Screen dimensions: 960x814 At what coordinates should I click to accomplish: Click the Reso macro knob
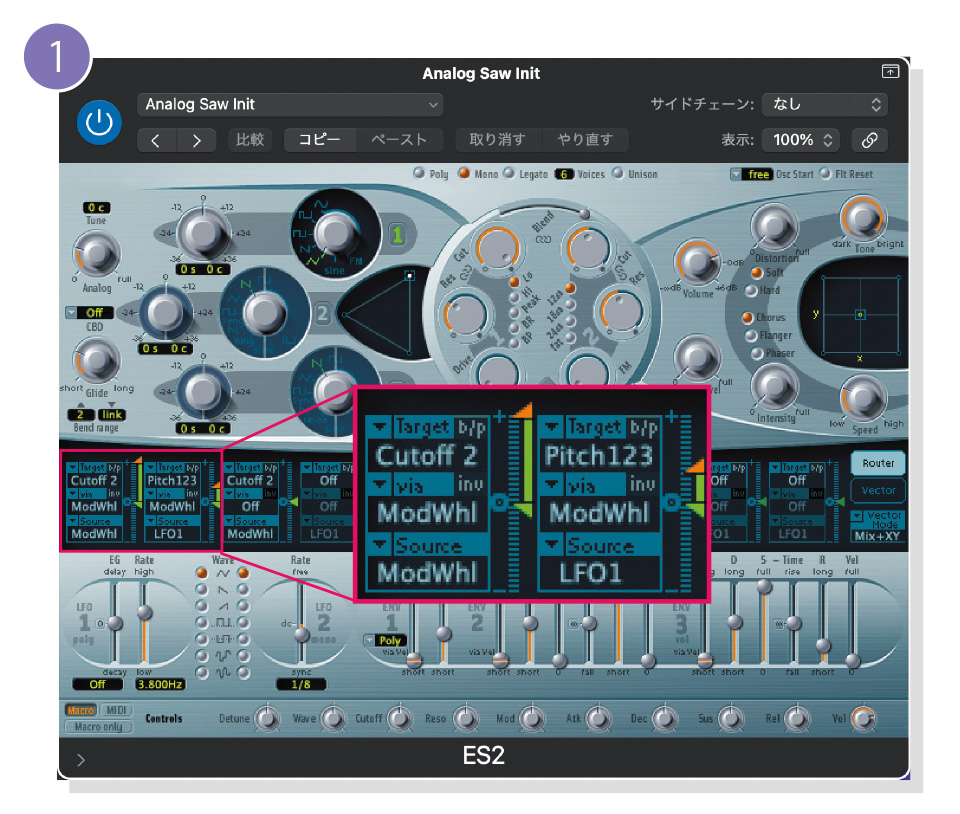(465, 719)
